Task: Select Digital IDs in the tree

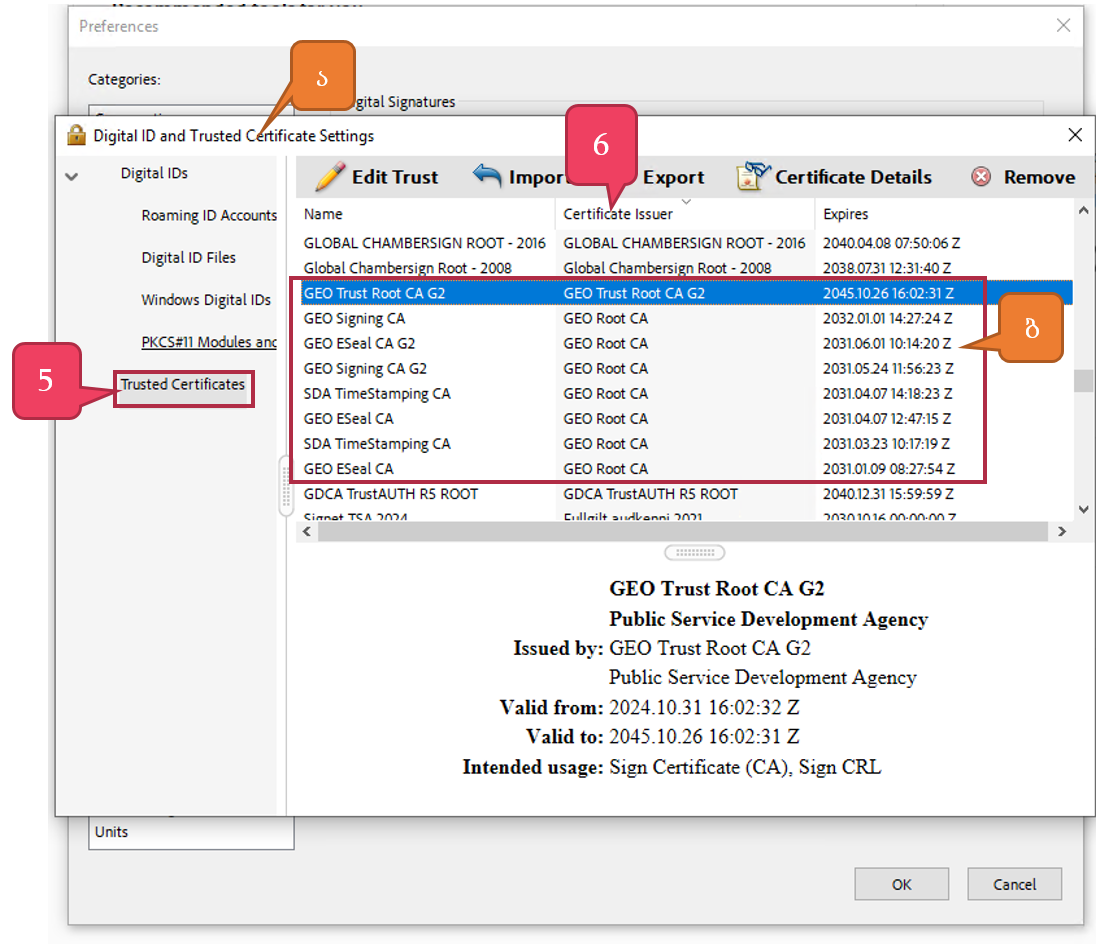Action: (154, 173)
